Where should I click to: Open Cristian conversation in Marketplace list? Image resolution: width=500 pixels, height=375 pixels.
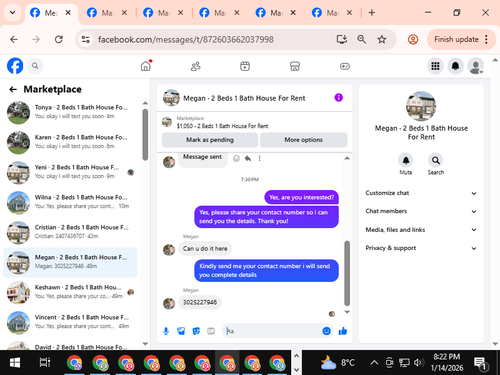(x=70, y=232)
